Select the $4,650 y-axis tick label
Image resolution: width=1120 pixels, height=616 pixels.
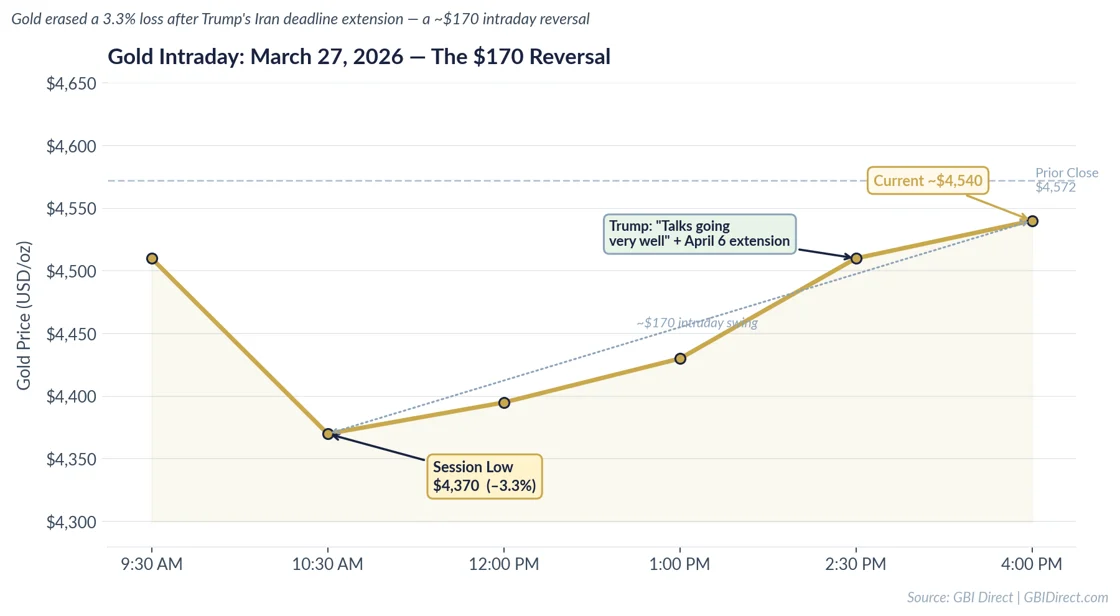point(71,84)
